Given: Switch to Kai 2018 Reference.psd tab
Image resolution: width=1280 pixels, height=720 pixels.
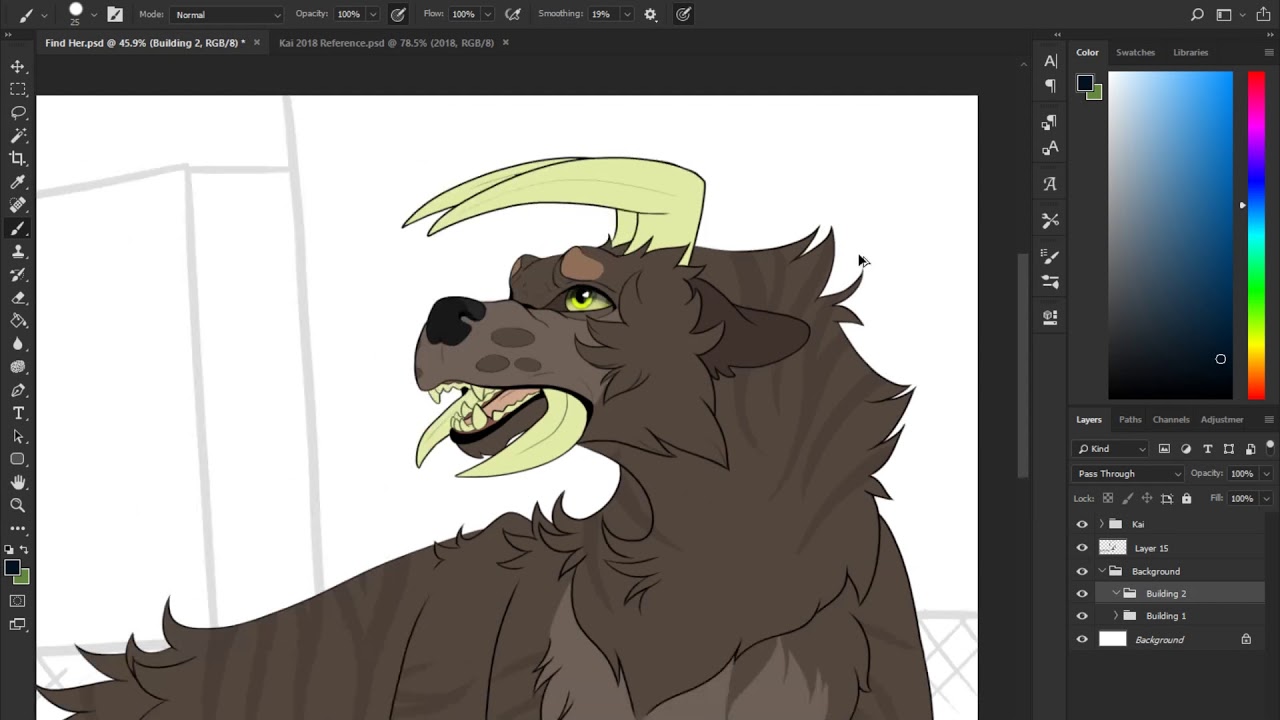Looking at the screenshot, I should (x=386, y=43).
